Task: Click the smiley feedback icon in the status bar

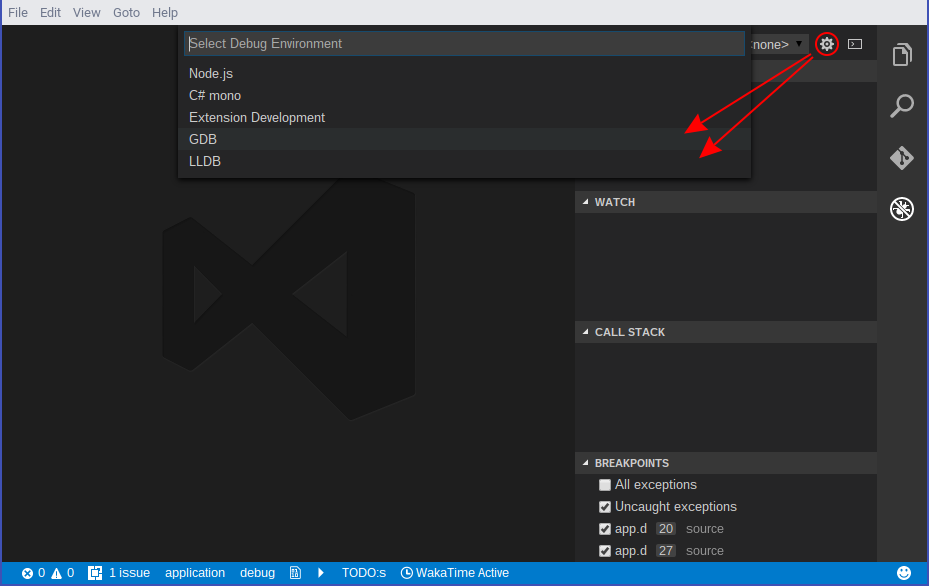Action: pos(904,573)
